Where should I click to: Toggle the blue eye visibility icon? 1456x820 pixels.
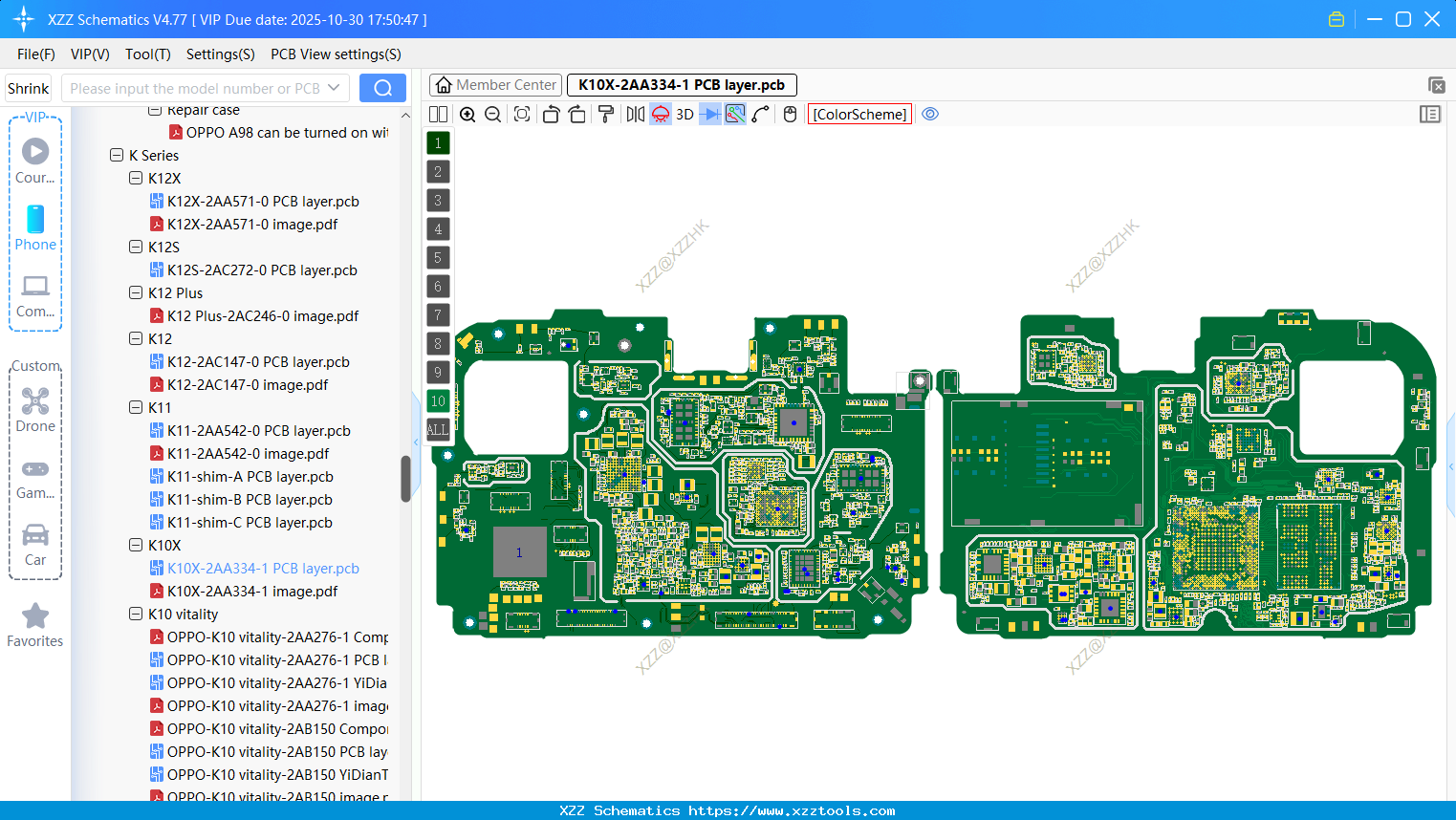coord(930,115)
